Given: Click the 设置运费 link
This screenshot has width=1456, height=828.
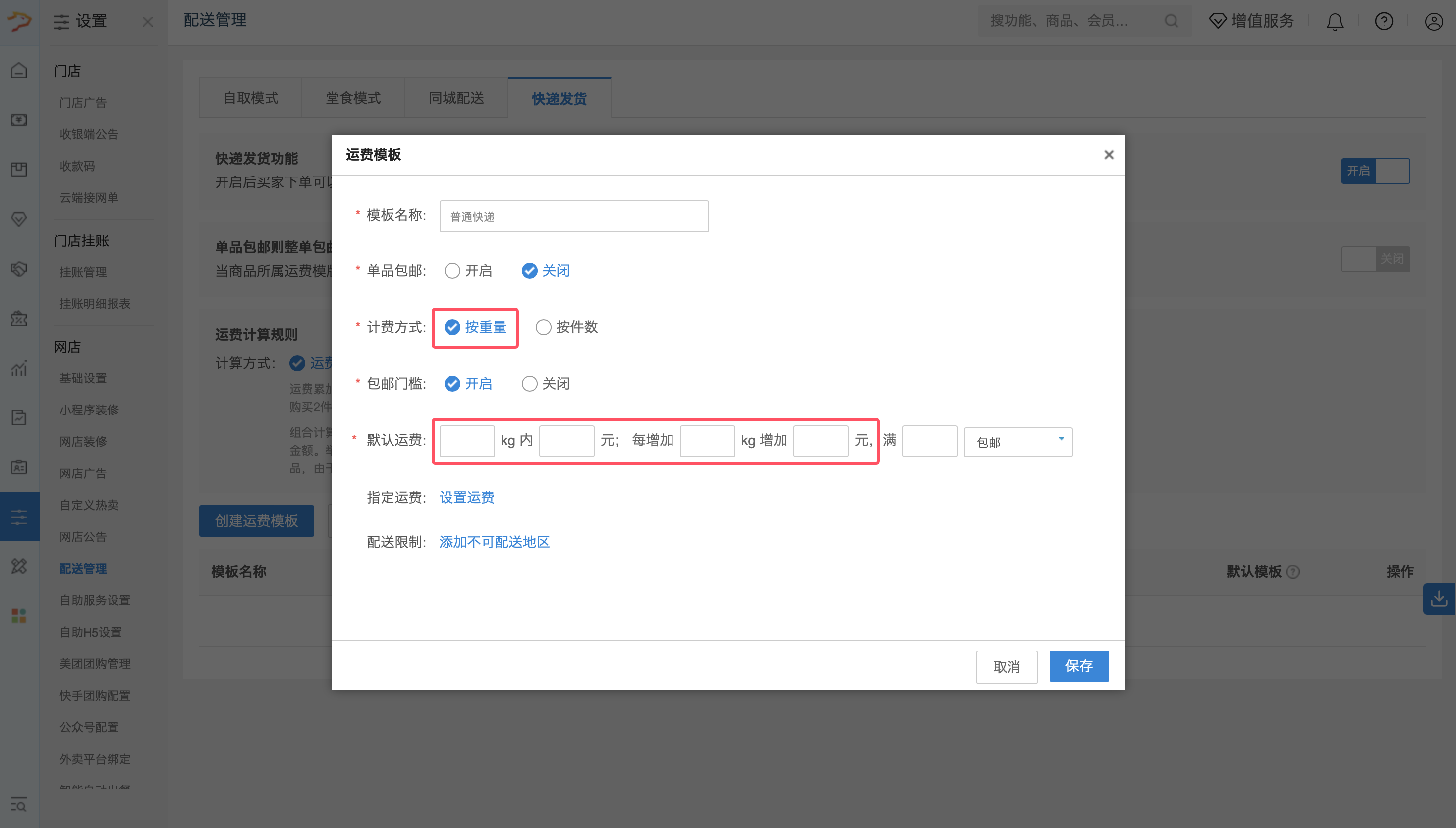Looking at the screenshot, I should click(466, 498).
